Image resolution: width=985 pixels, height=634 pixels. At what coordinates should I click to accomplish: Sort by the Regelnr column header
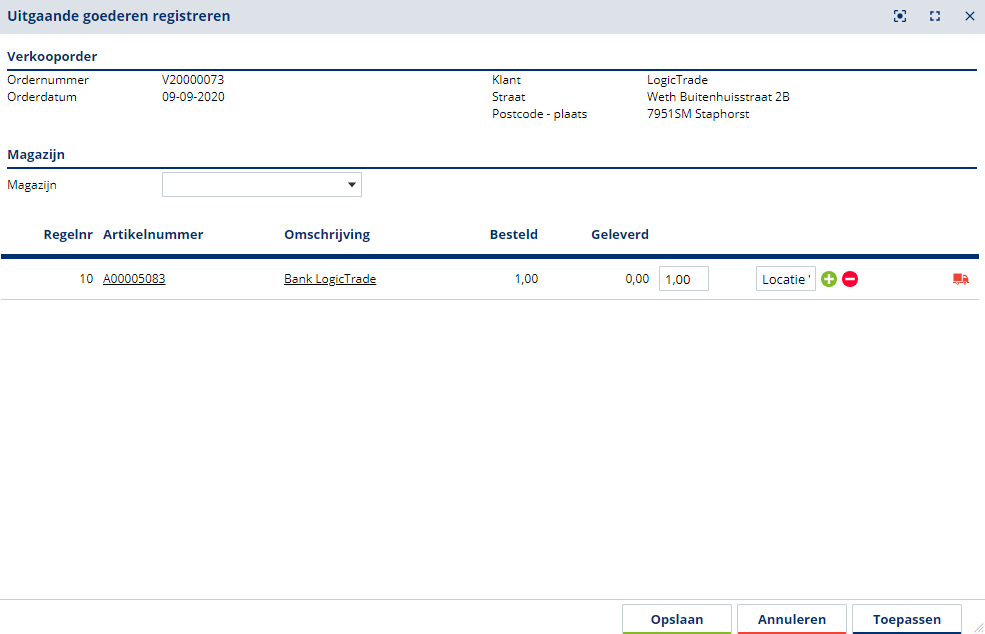click(x=68, y=235)
